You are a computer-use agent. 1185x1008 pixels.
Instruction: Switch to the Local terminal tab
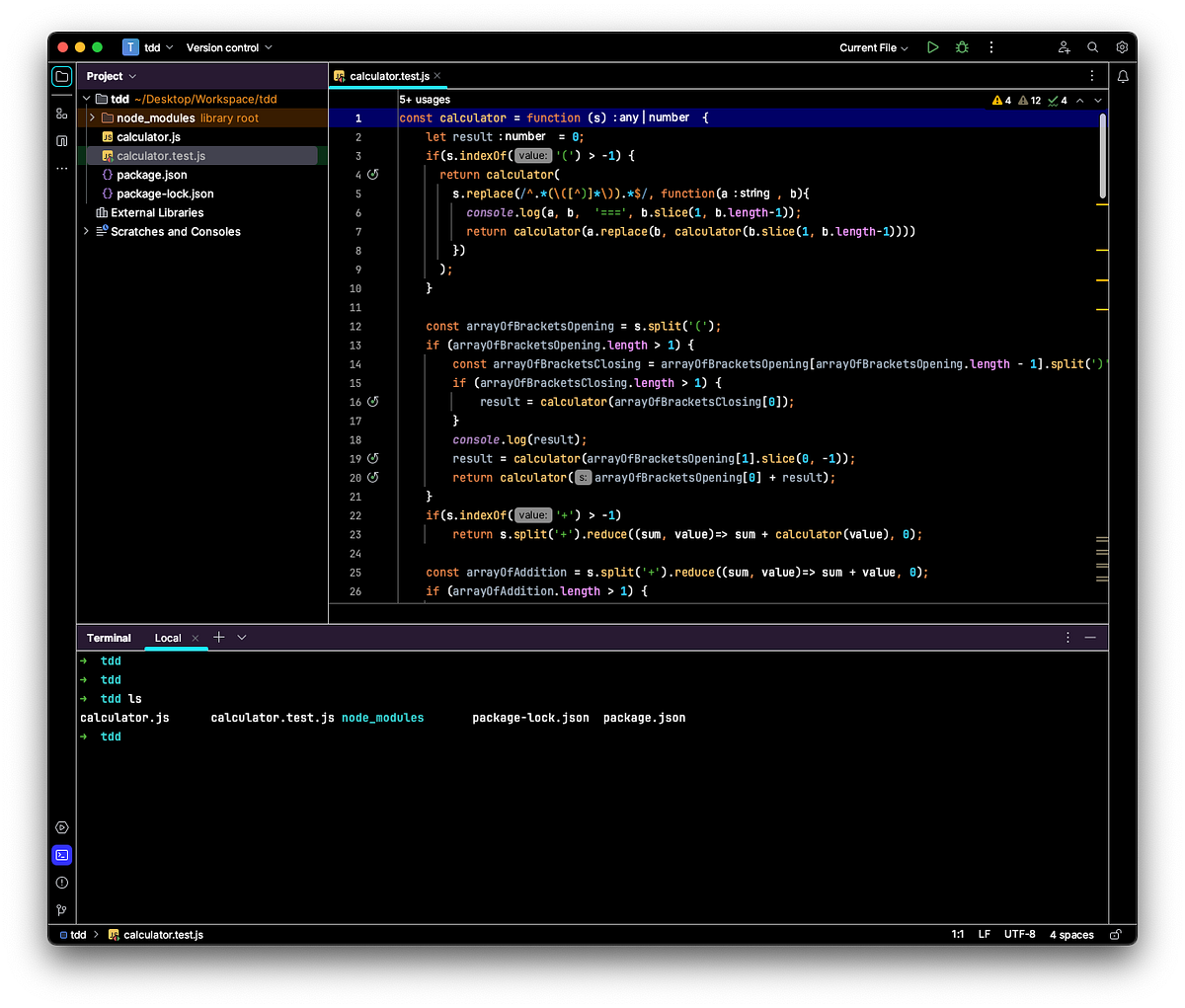(168, 638)
